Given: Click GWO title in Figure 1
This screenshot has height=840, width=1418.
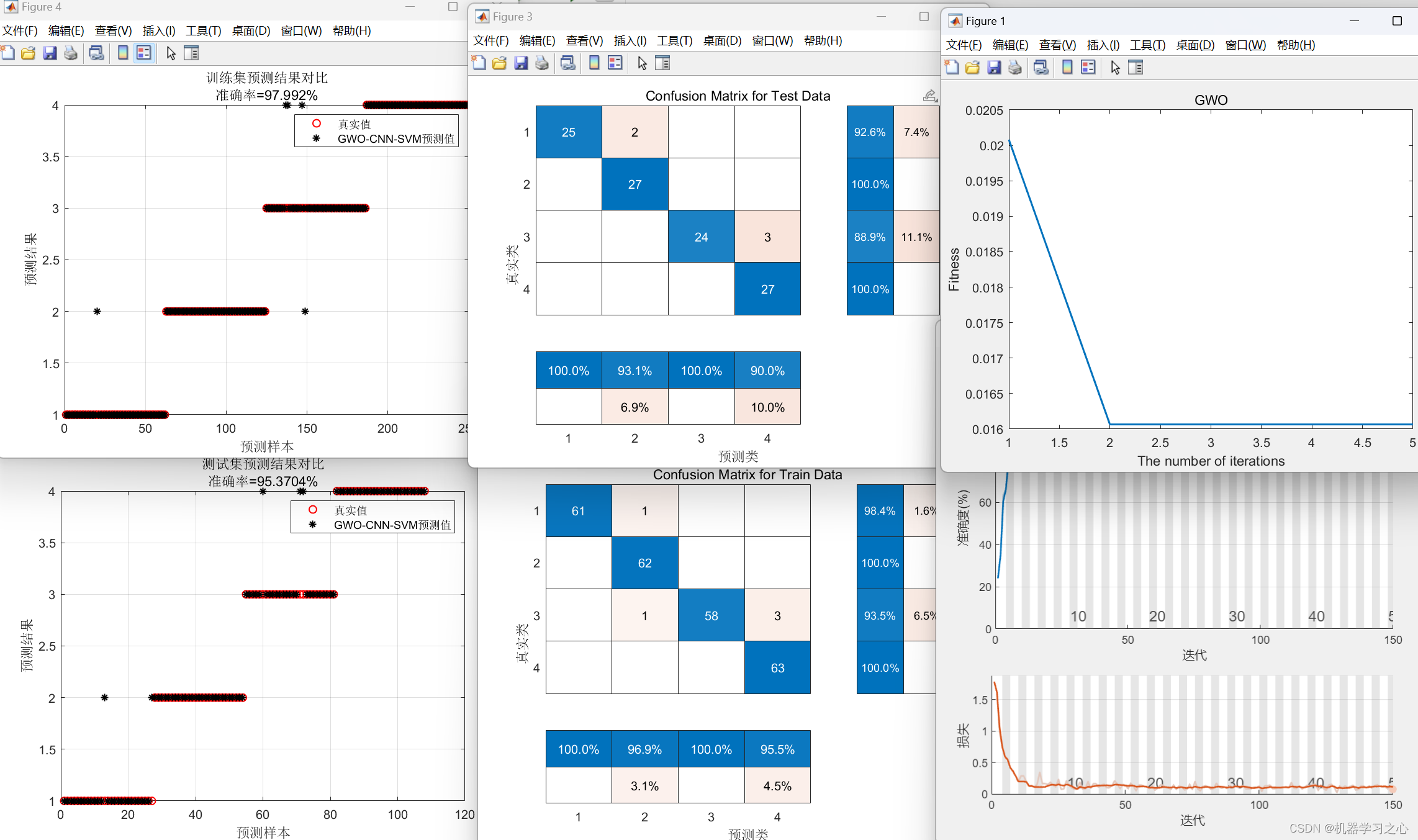Looking at the screenshot, I should tap(1211, 101).
